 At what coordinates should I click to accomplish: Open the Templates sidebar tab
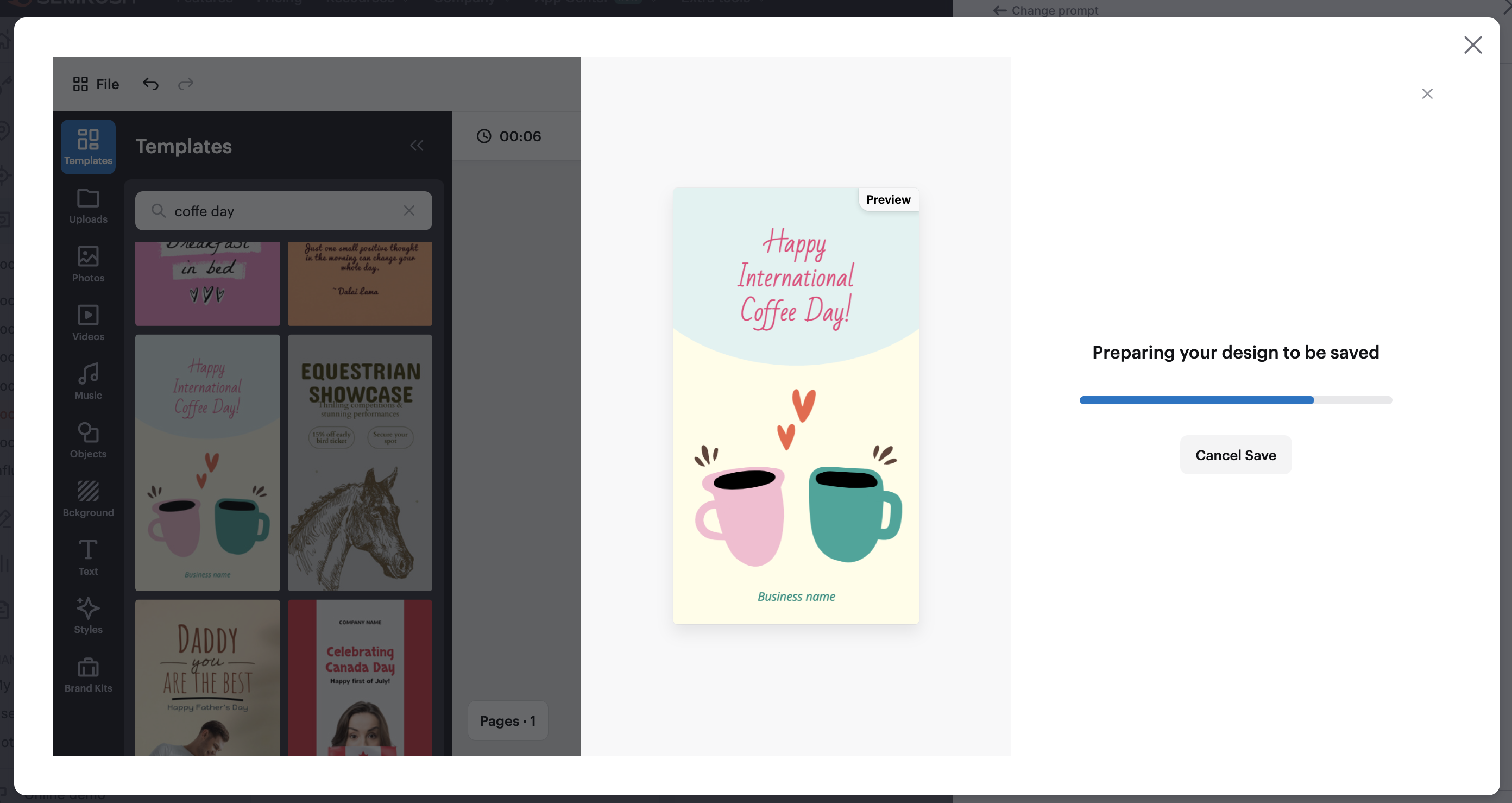[x=88, y=147]
